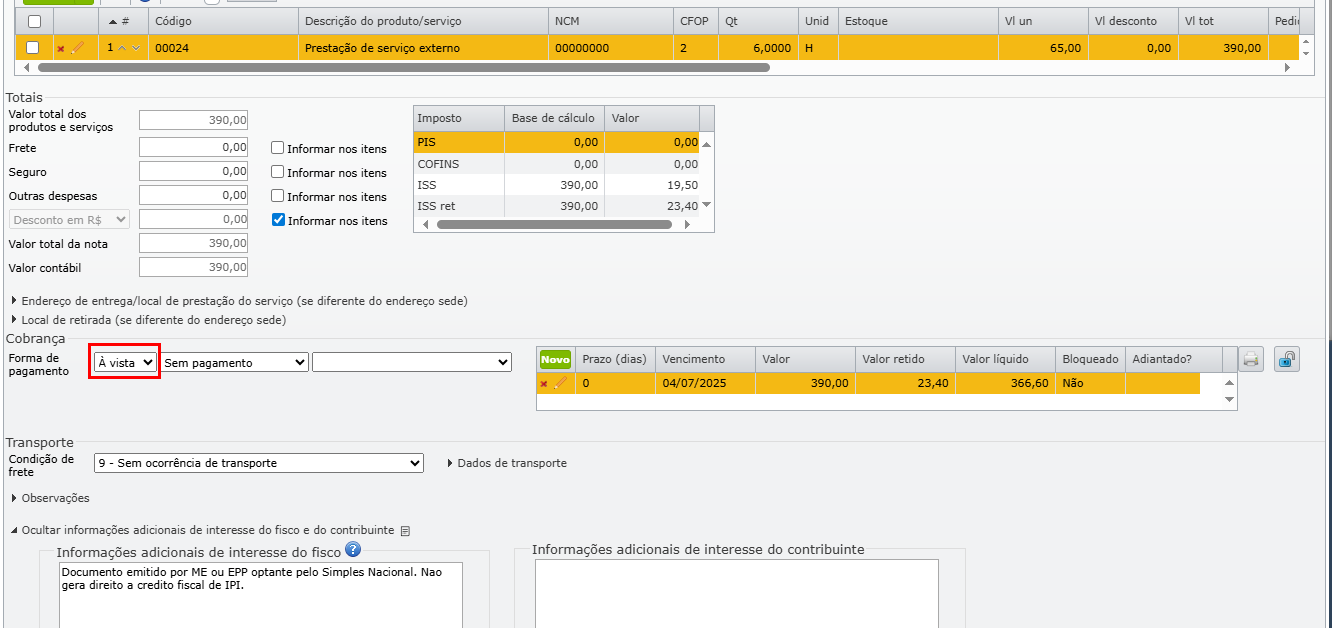Edit the 04/07/2025 installment with pencil
The width and height of the screenshot is (1332, 628).
coord(560,383)
